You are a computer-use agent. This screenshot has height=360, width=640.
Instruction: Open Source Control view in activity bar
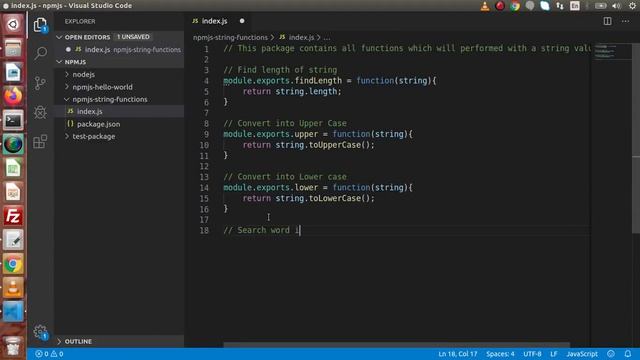[x=40, y=83]
